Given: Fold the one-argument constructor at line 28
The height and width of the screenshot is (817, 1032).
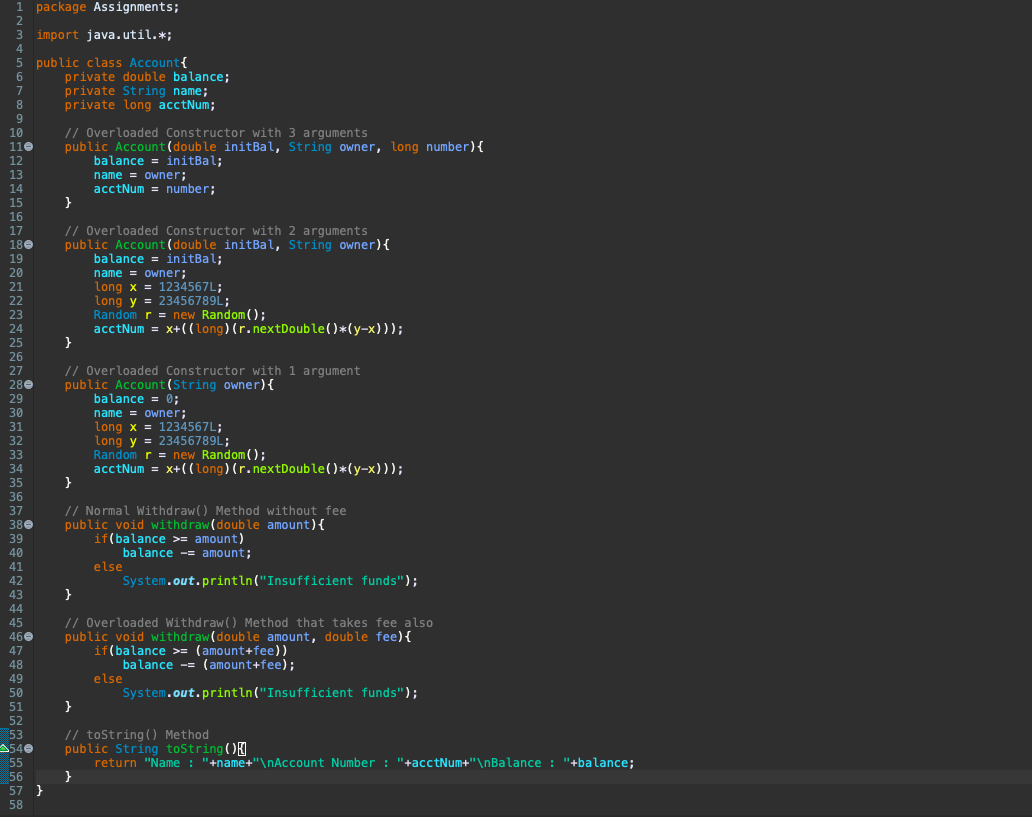Looking at the screenshot, I should click(x=28, y=385).
